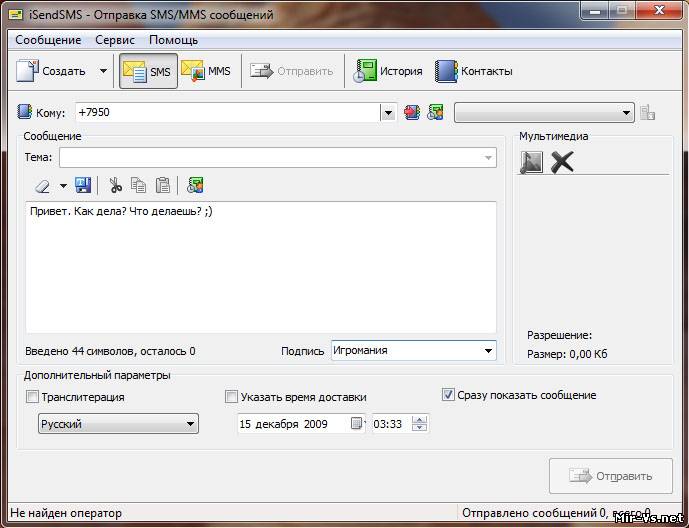This screenshot has height=528, width=689.
Task: Click the iSendSMS title bar app icon
Action: (15, 14)
